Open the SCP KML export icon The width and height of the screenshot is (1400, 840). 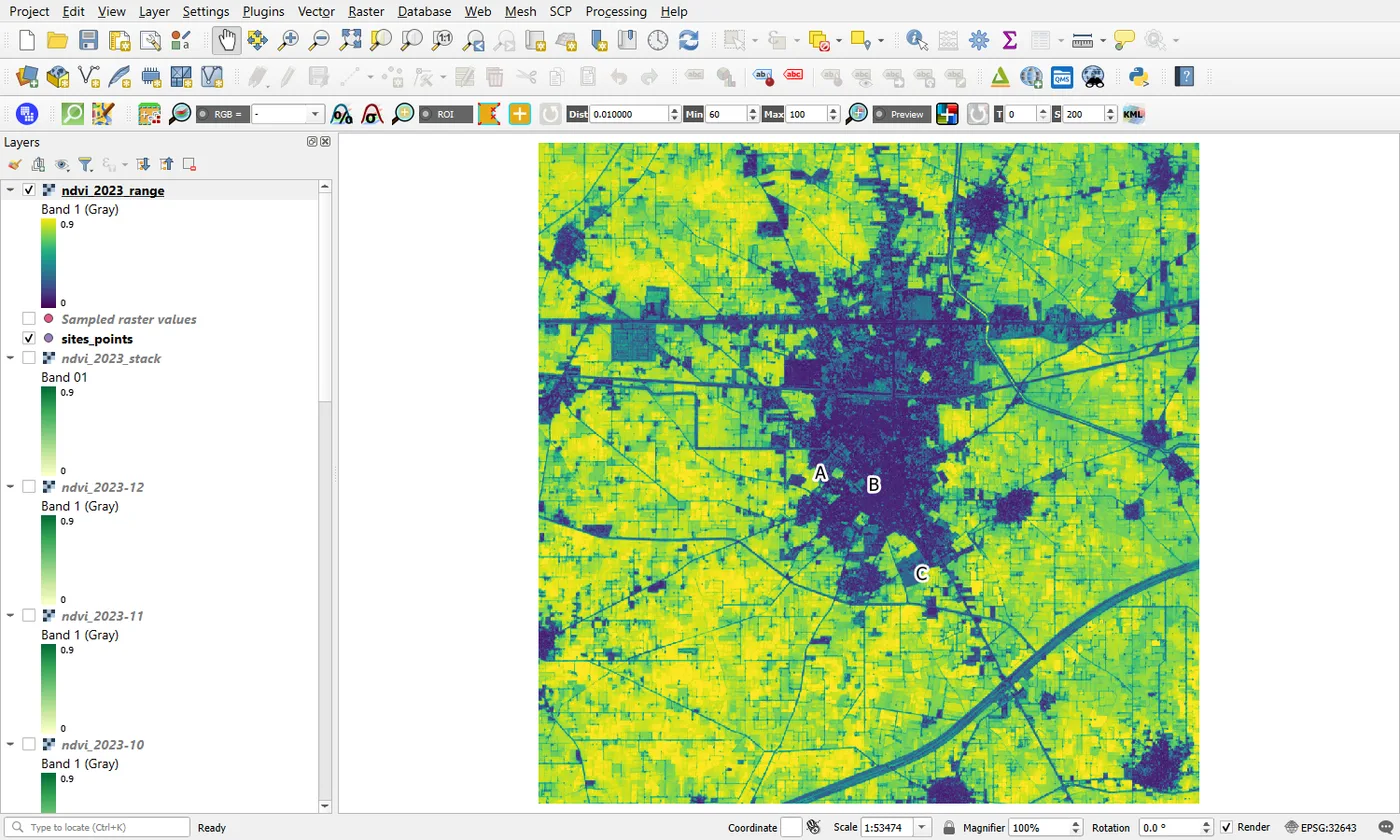pyautogui.click(x=1133, y=114)
